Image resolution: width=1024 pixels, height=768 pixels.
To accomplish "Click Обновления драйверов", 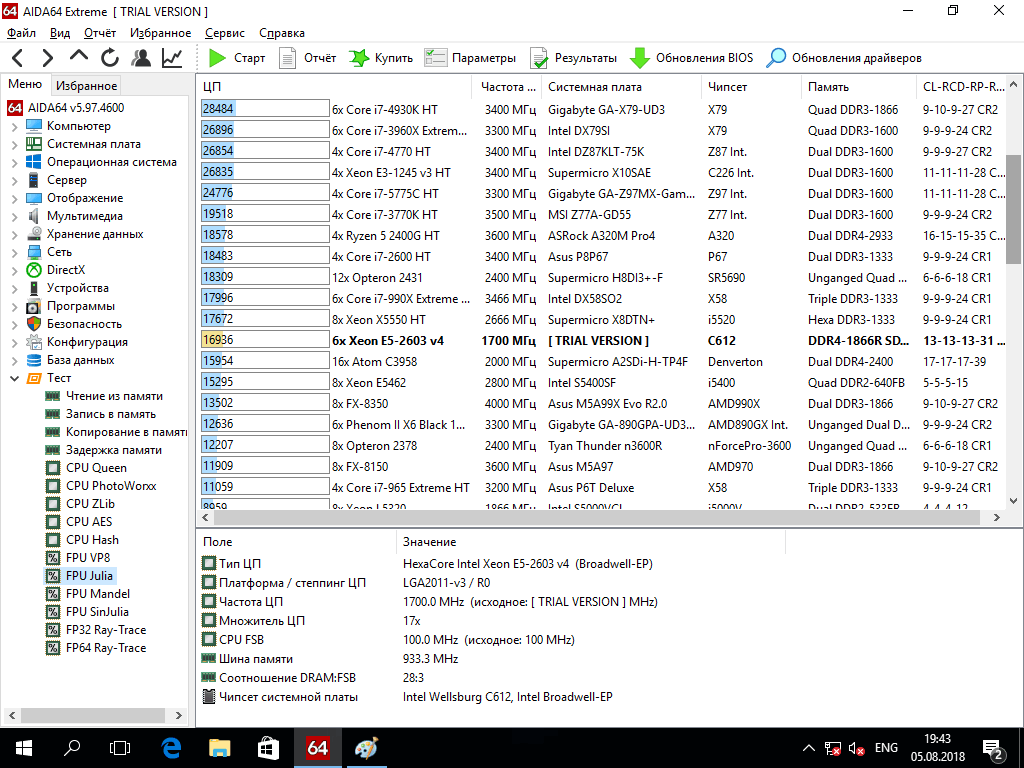I will click(843, 58).
